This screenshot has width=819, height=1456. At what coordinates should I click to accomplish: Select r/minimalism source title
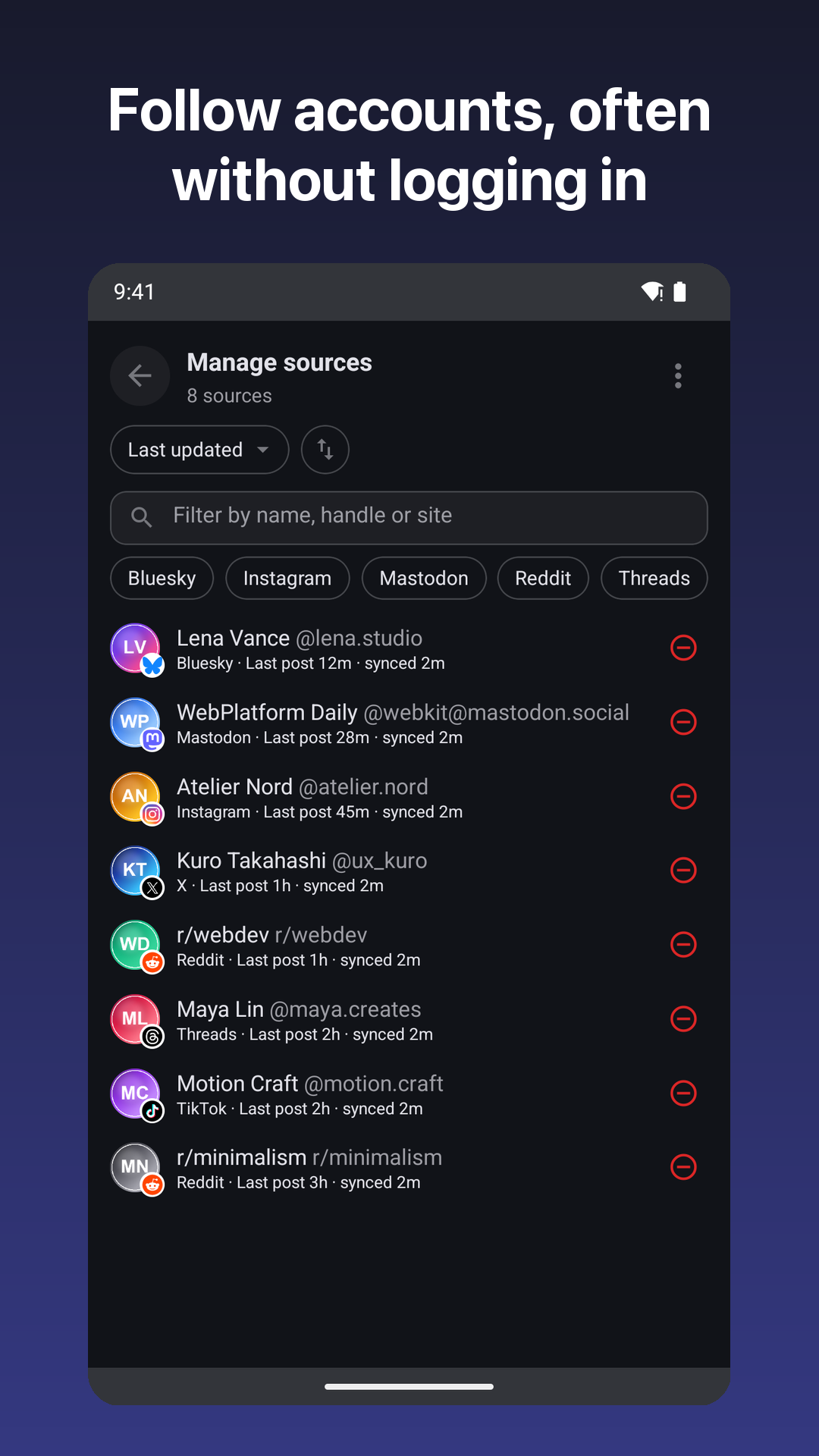tap(309, 1158)
